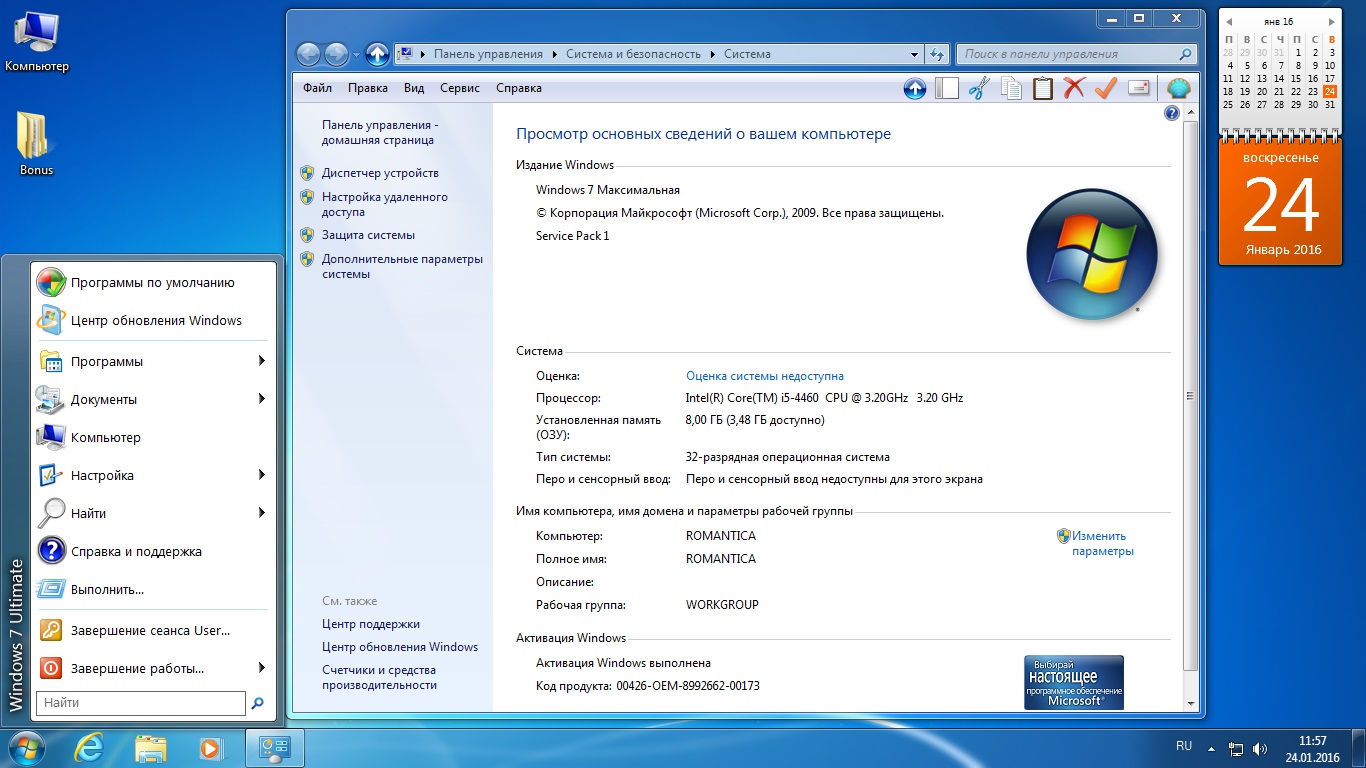Click the Forward navigation arrow

point(336,54)
